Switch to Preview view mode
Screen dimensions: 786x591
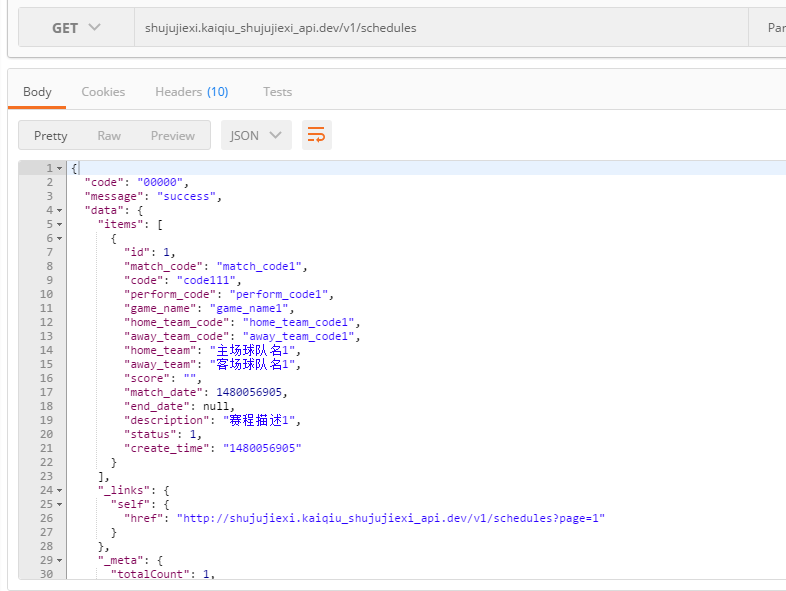pyautogui.click(x=173, y=136)
